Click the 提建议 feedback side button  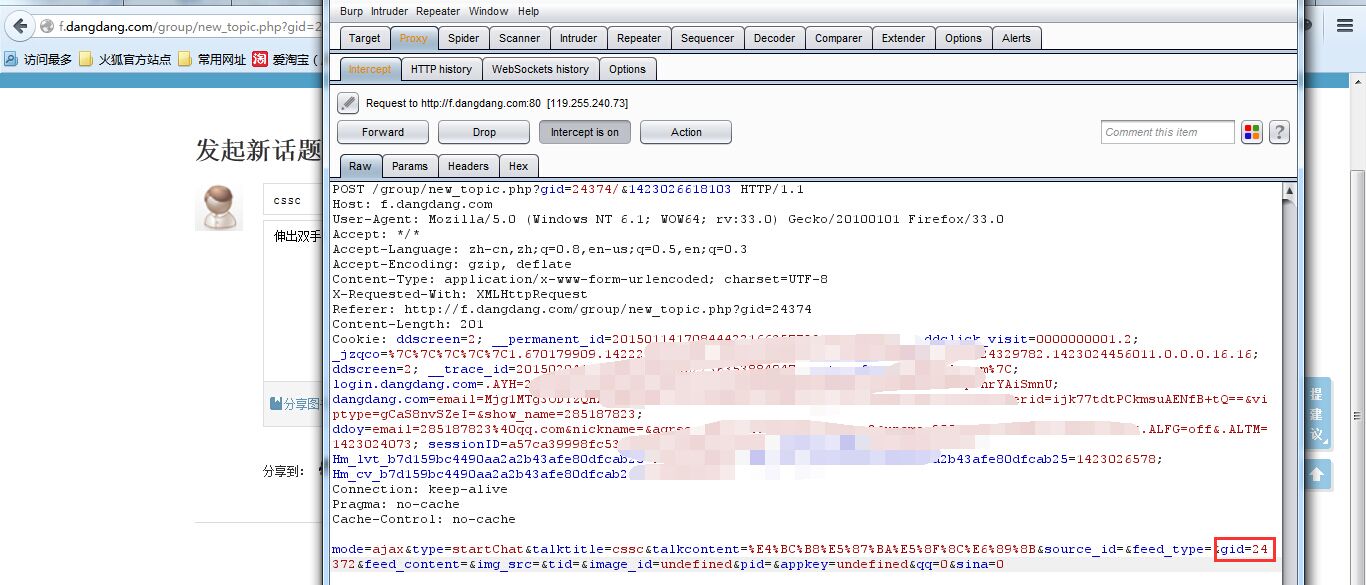(1316, 415)
